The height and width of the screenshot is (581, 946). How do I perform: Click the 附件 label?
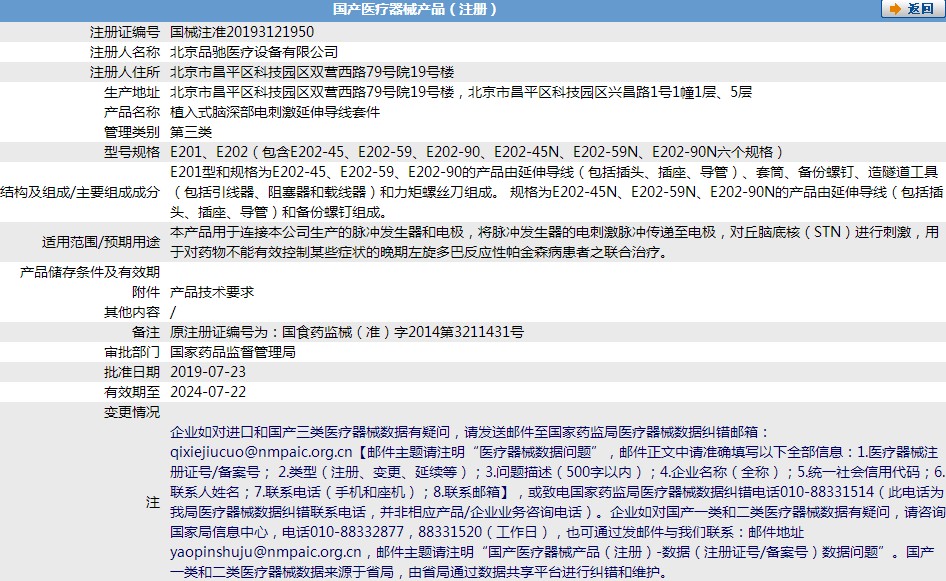146,292
